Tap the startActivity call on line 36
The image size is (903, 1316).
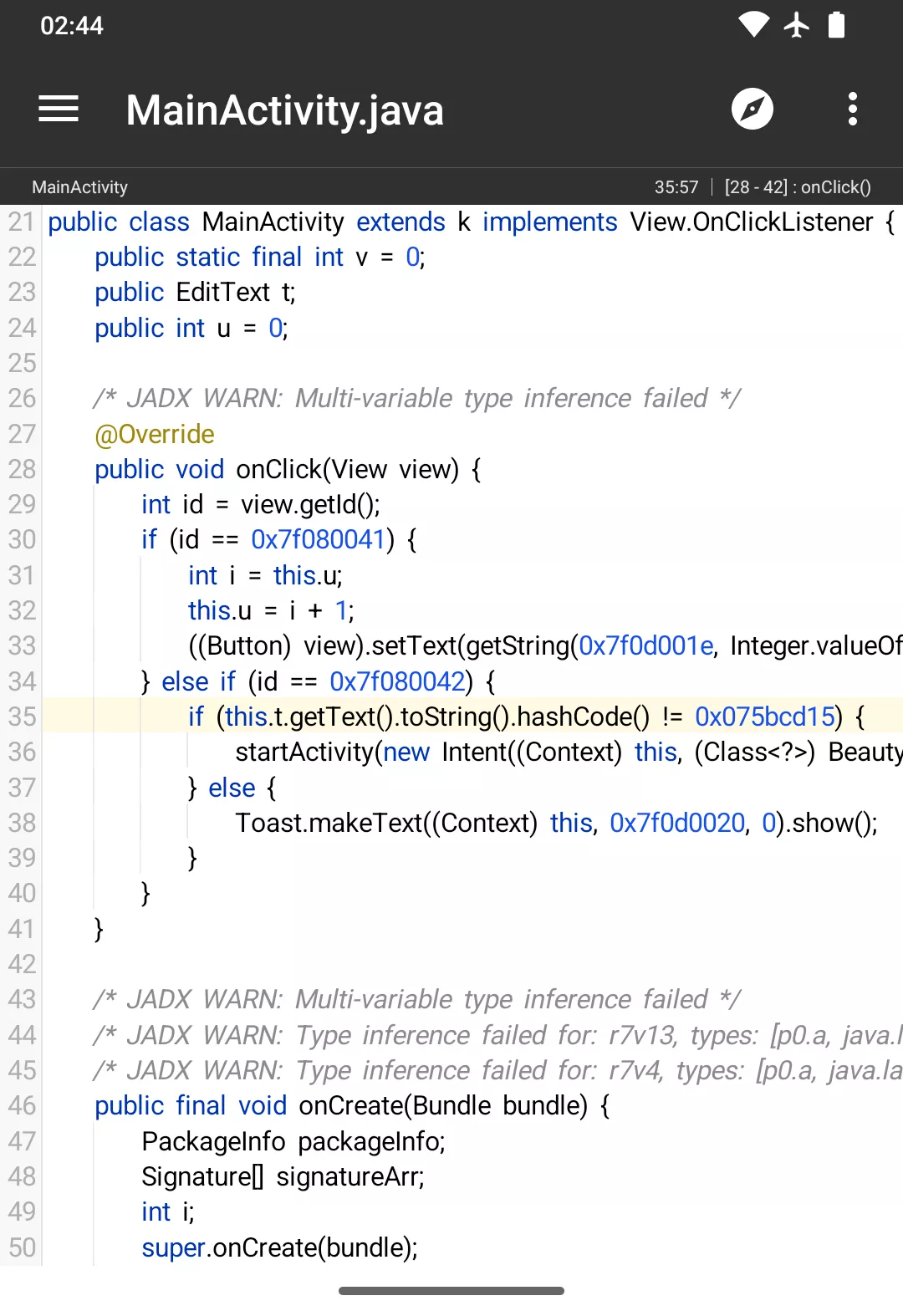pyautogui.click(x=304, y=752)
